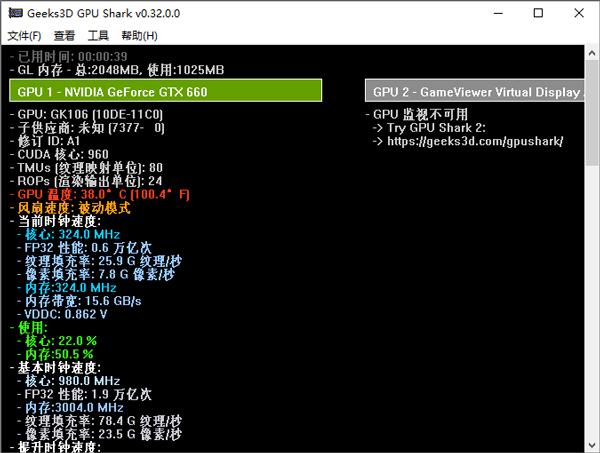The image size is (600, 453).
Task: Click the green 使用 heading
Action: pyautogui.click(x=29, y=328)
